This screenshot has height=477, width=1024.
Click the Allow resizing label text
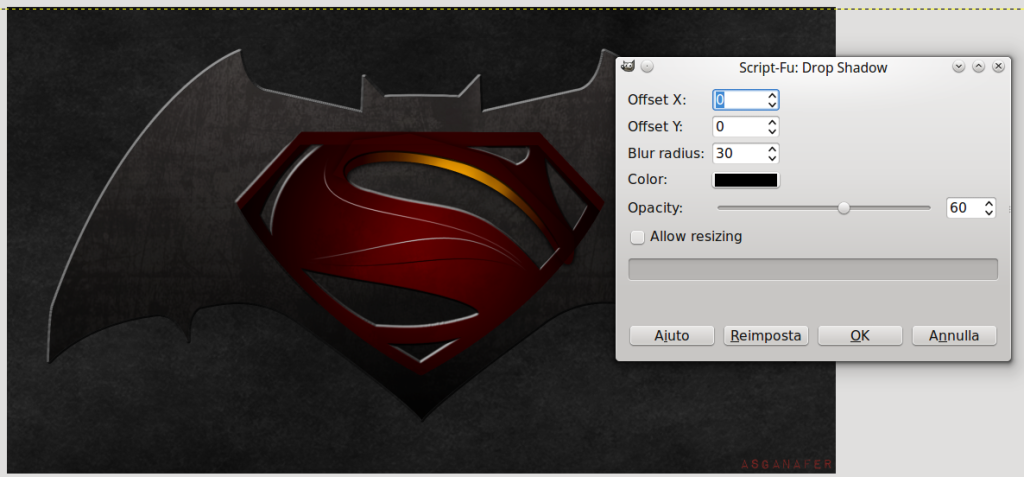pyautogui.click(x=696, y=237)
